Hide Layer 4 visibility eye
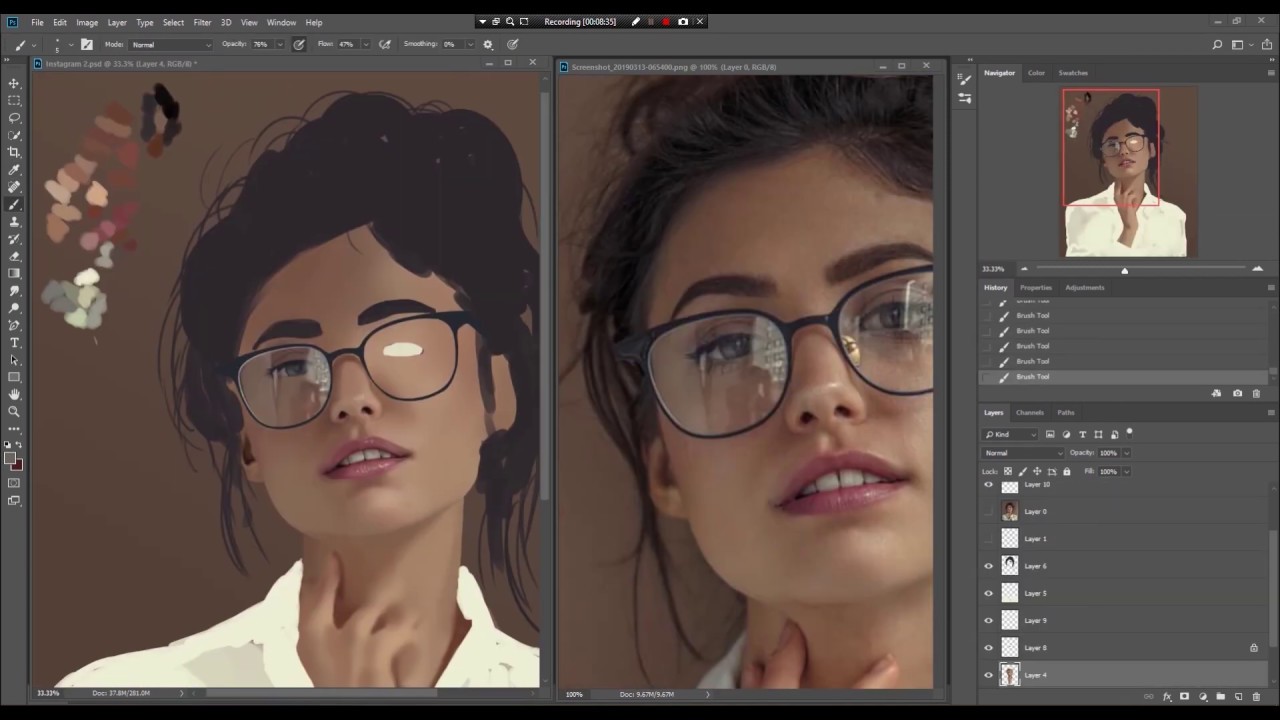Viewport: 1280px width, 720px height. [989, 675]
